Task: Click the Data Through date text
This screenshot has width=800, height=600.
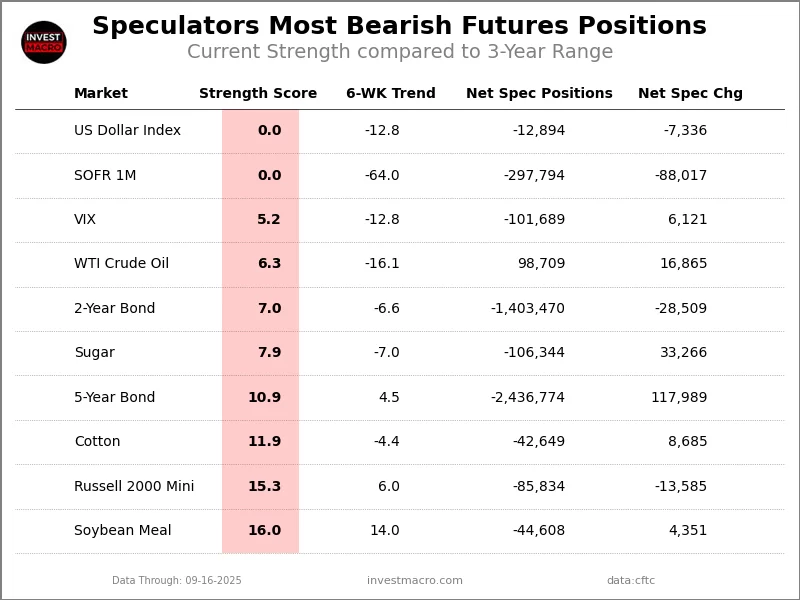Action: point(177,581)
